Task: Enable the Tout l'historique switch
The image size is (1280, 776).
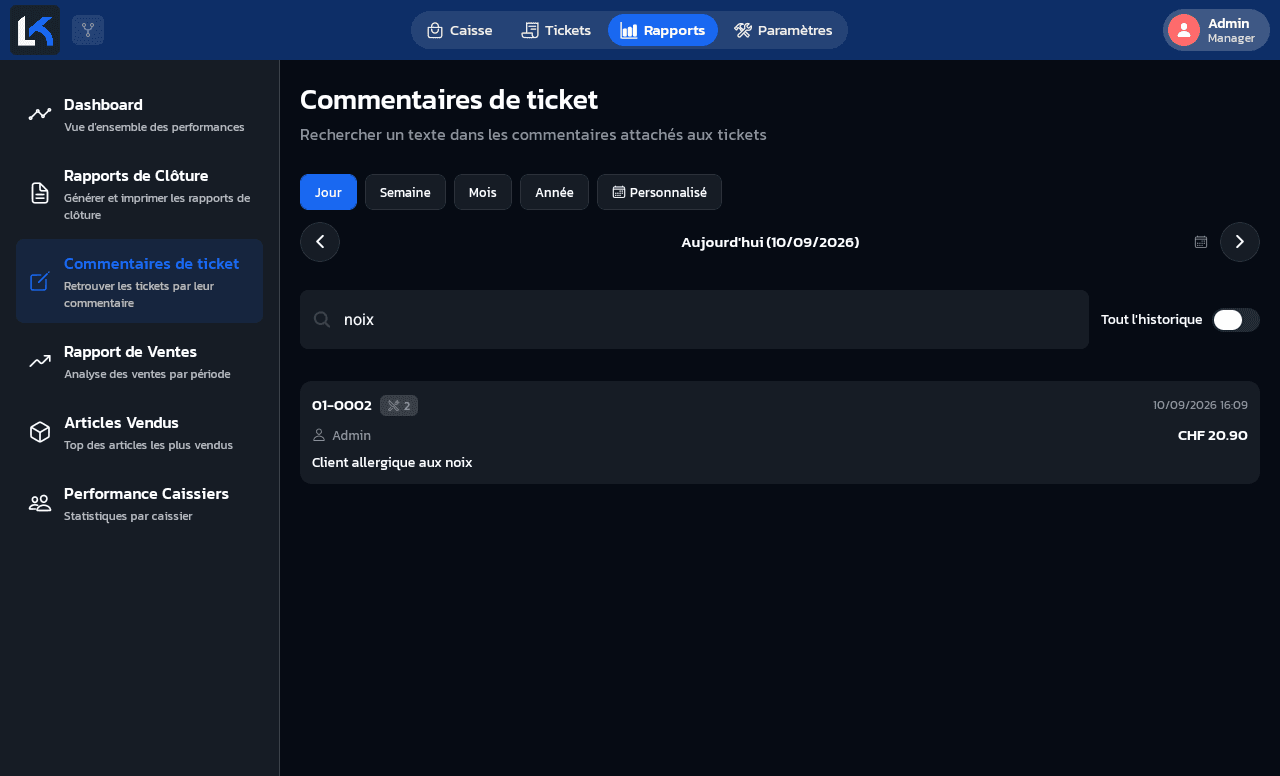Action: [x=1236, y=320]
